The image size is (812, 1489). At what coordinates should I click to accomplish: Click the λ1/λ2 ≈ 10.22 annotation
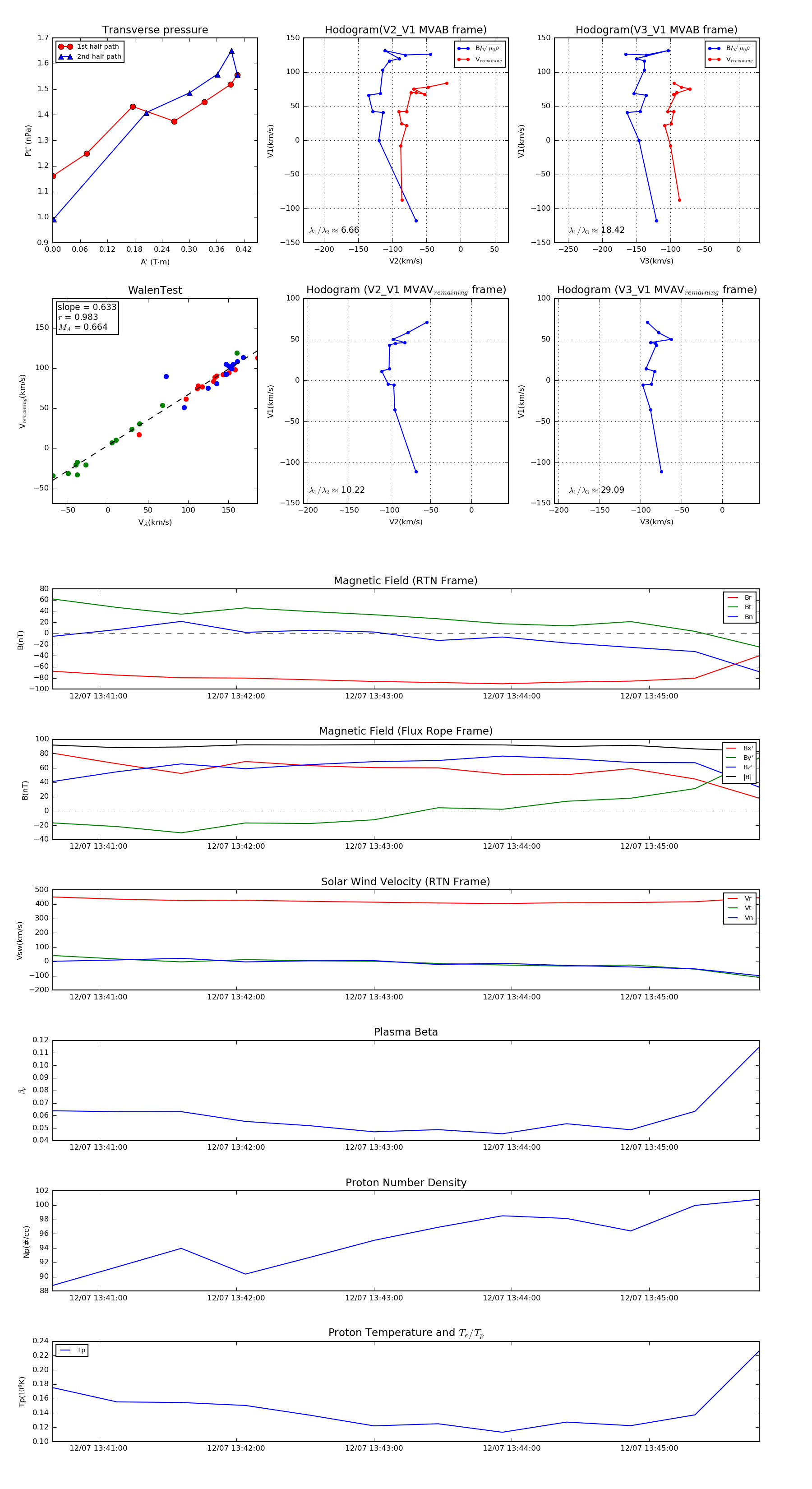[337, 490]
